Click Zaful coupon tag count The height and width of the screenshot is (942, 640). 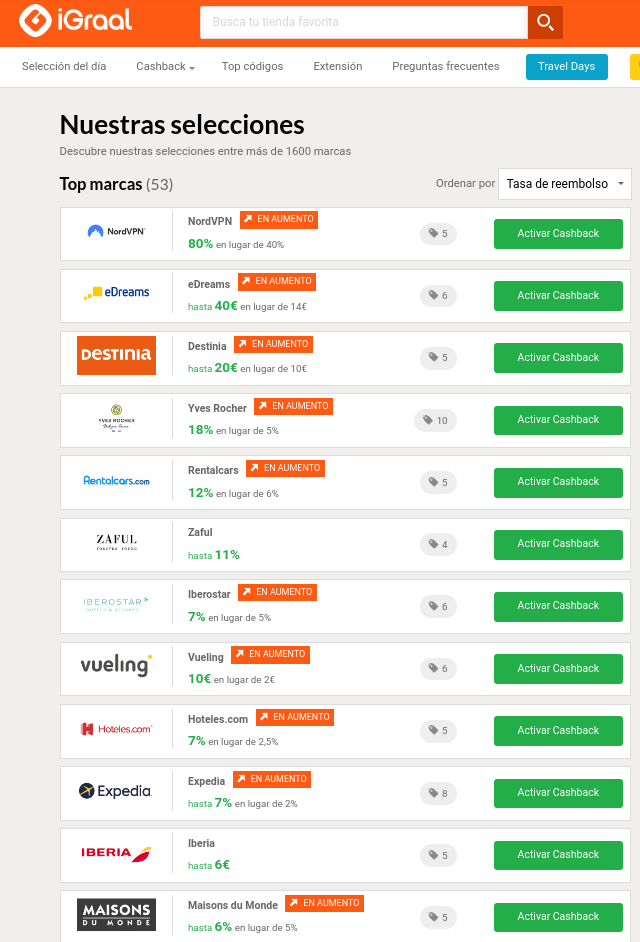point(438,544)
